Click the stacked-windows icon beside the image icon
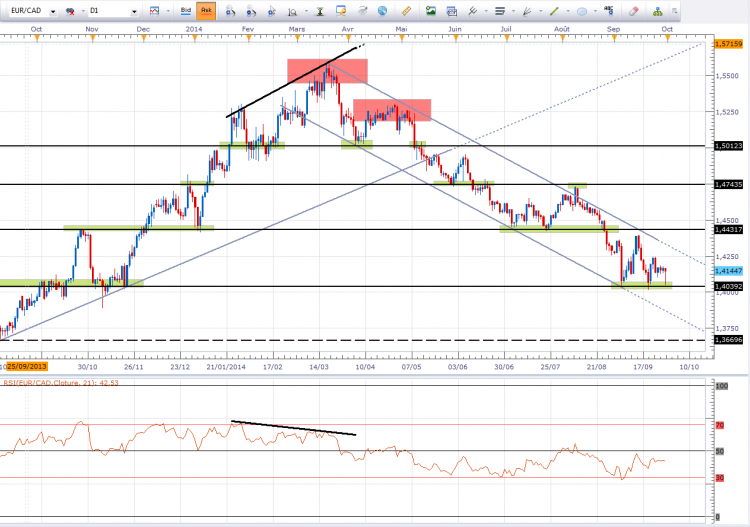The image size is (750, 527). click(x=451, y=10)
